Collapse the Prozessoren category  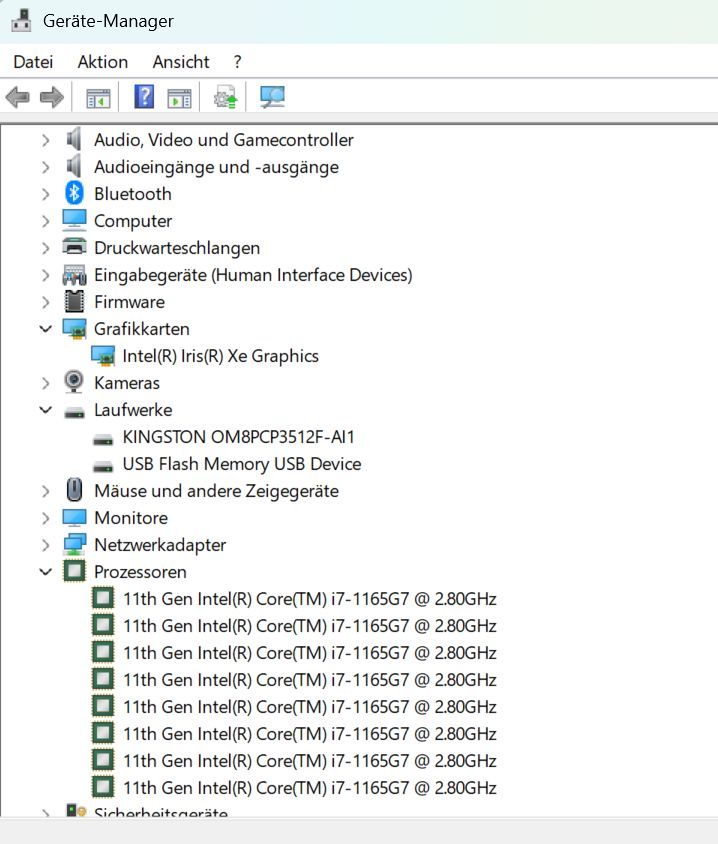pos(46,572)
